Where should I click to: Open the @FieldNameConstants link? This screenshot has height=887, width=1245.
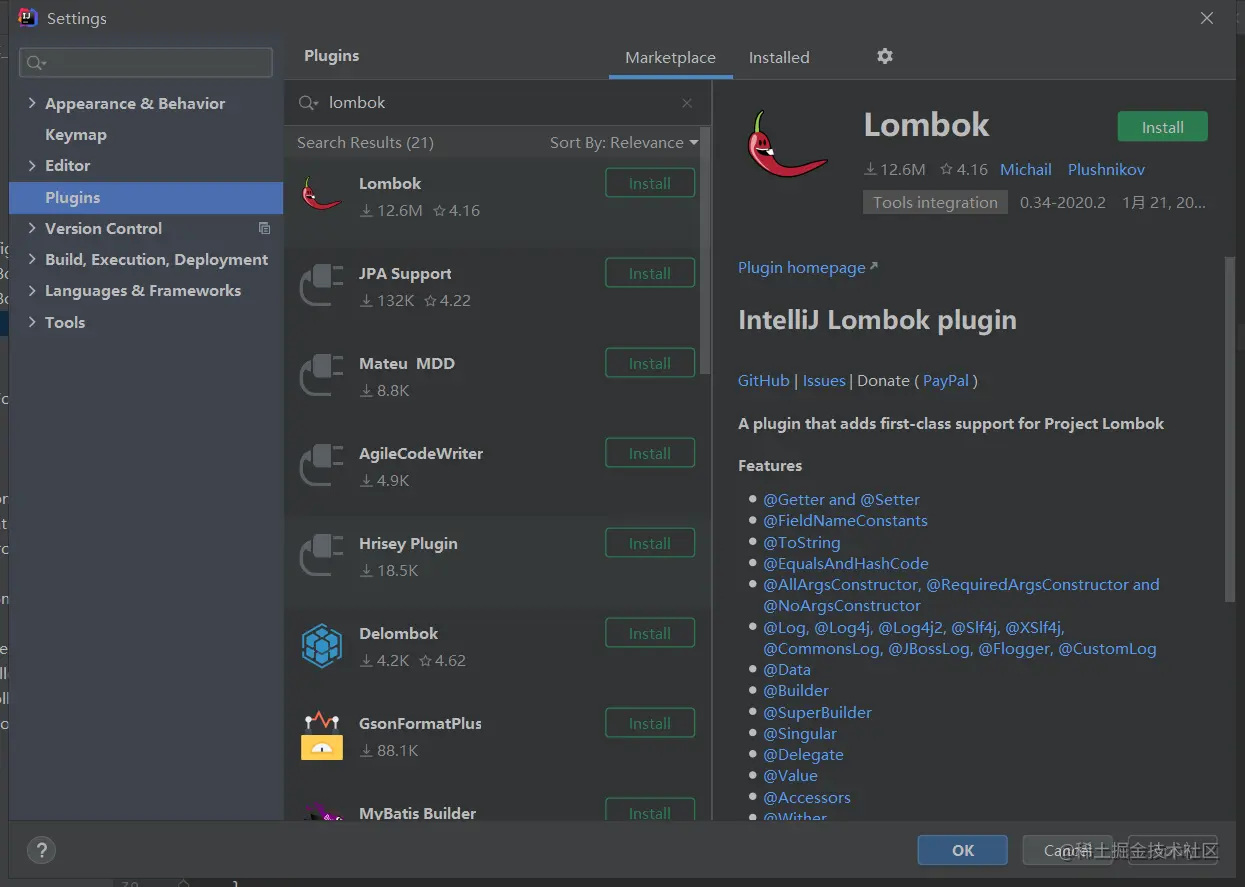click(845, 521)
